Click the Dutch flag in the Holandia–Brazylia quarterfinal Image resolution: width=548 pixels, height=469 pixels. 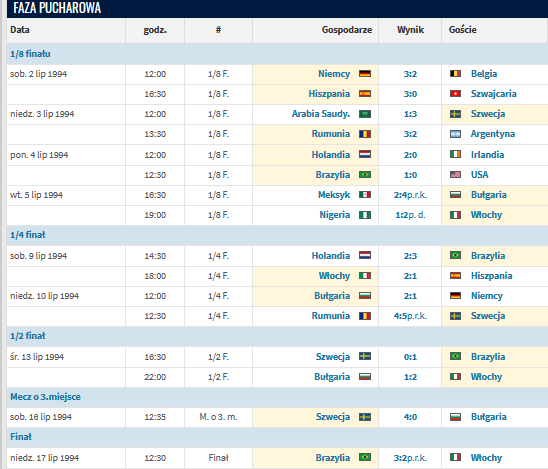(x=365, y=255)
